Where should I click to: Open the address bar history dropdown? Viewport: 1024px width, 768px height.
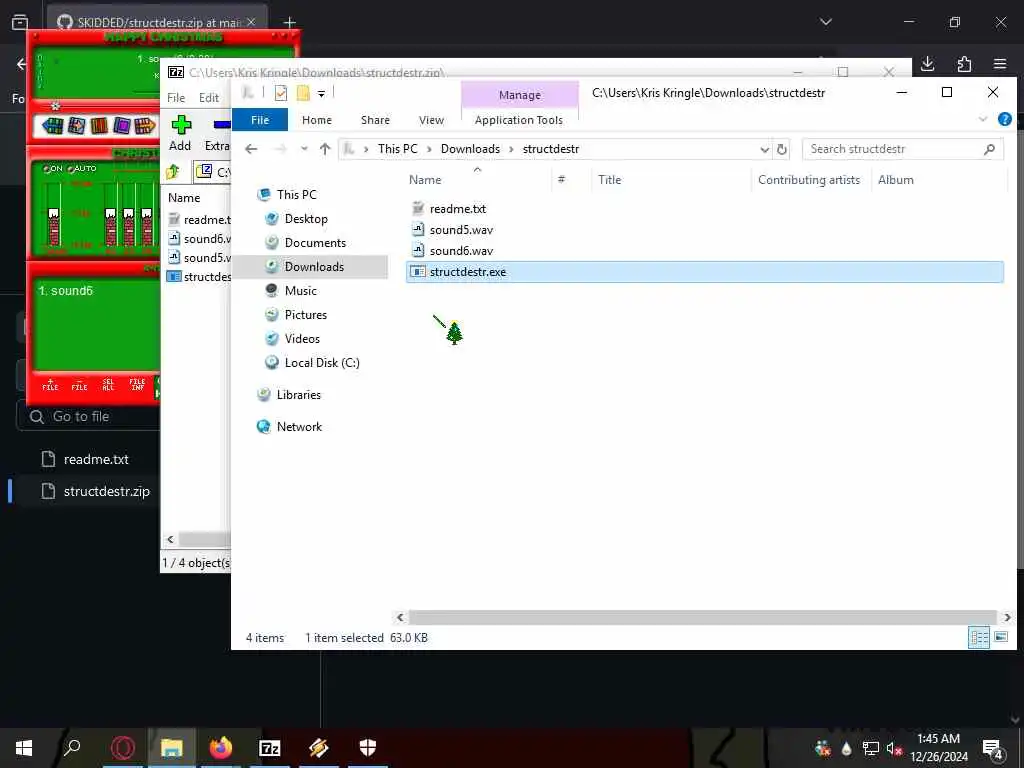pos(764,150)
